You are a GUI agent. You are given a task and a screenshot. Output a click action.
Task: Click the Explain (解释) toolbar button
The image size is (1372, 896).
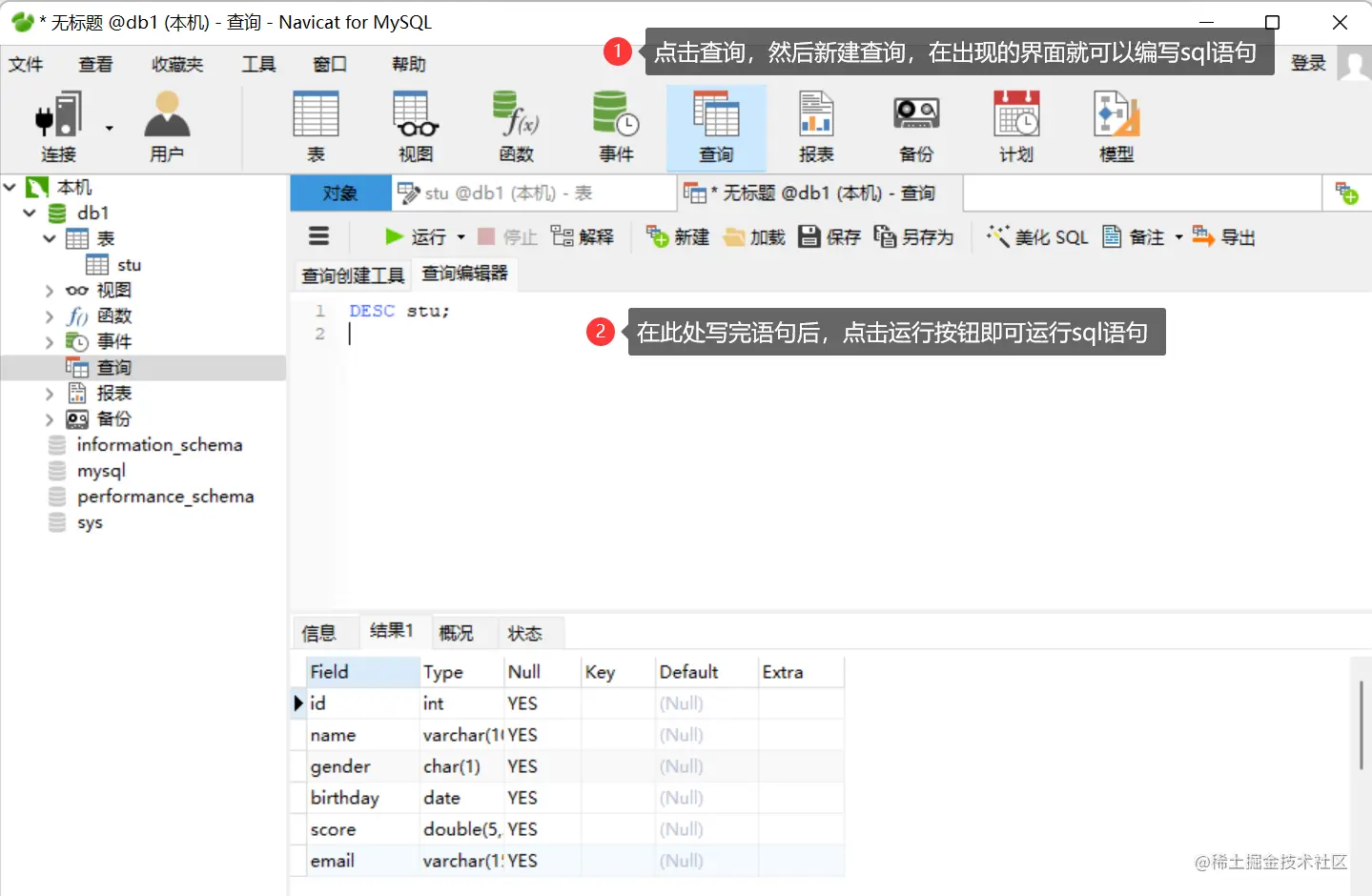tap(583, 236)
